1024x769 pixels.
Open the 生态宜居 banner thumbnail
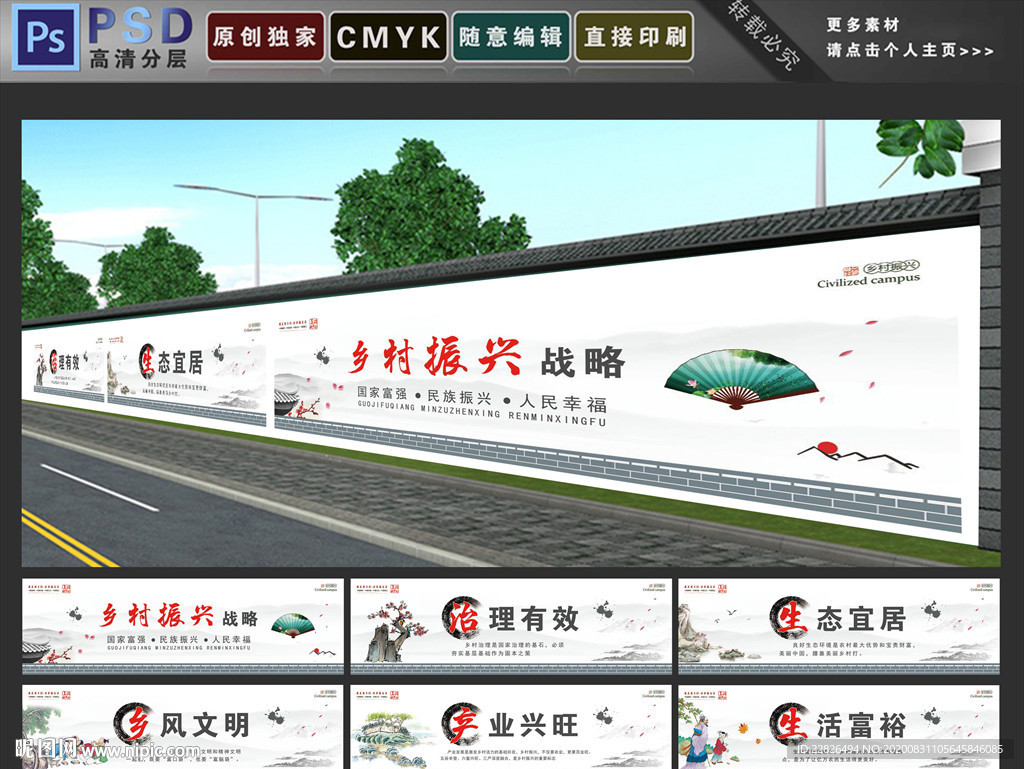click(839, 626)
